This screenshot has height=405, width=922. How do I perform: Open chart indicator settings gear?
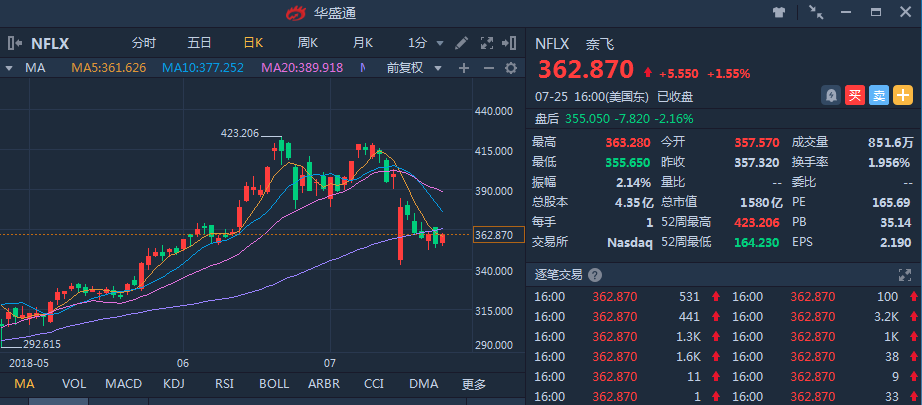pyautogui.click(x=511, y=68)
